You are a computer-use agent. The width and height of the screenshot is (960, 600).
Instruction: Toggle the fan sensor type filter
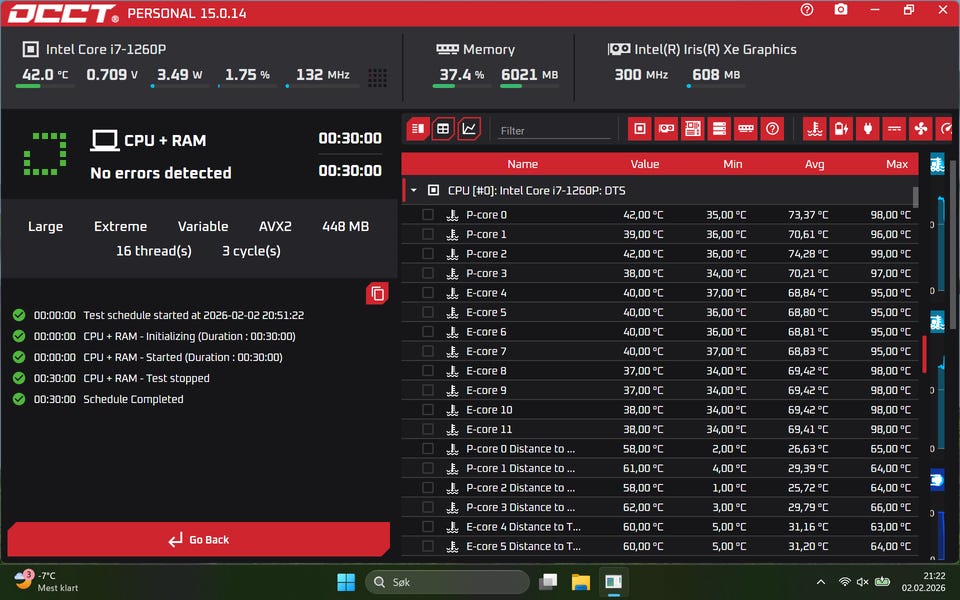tap(920, 129)
